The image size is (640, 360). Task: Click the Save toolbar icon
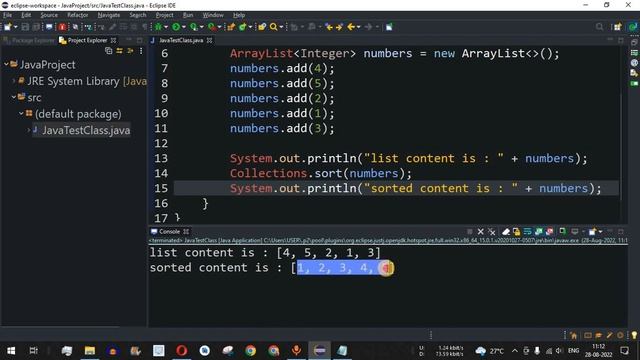click(x=25, y=27)
